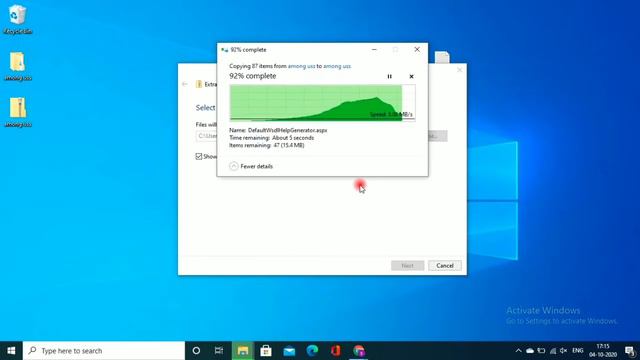This screenshot has height=360, width=640.
Task: Open the Action Center notifications icon
Action: pos(630,351)
